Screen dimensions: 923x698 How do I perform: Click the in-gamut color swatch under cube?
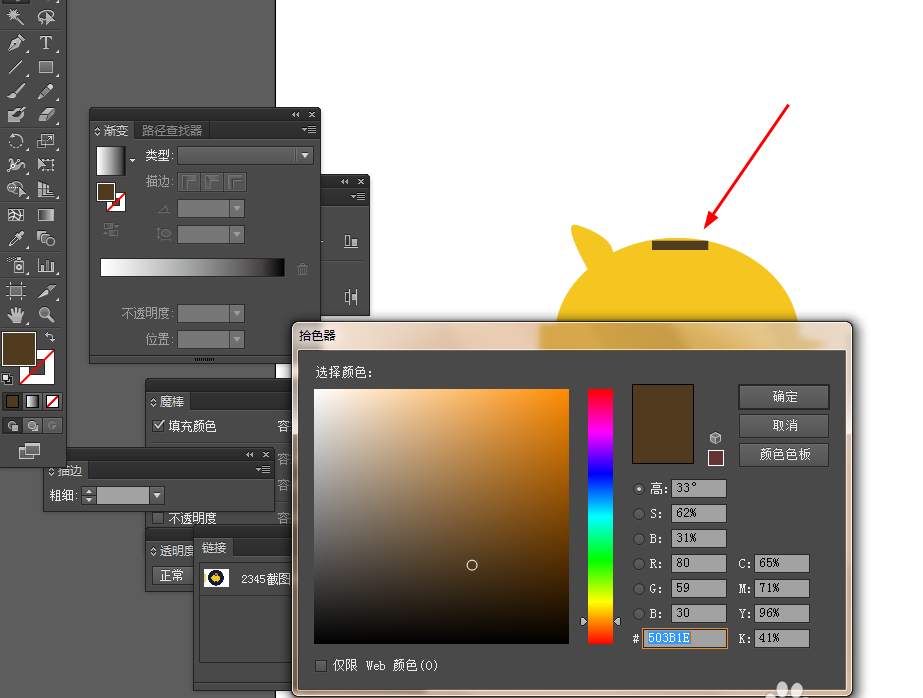click(x=716, y=457)
